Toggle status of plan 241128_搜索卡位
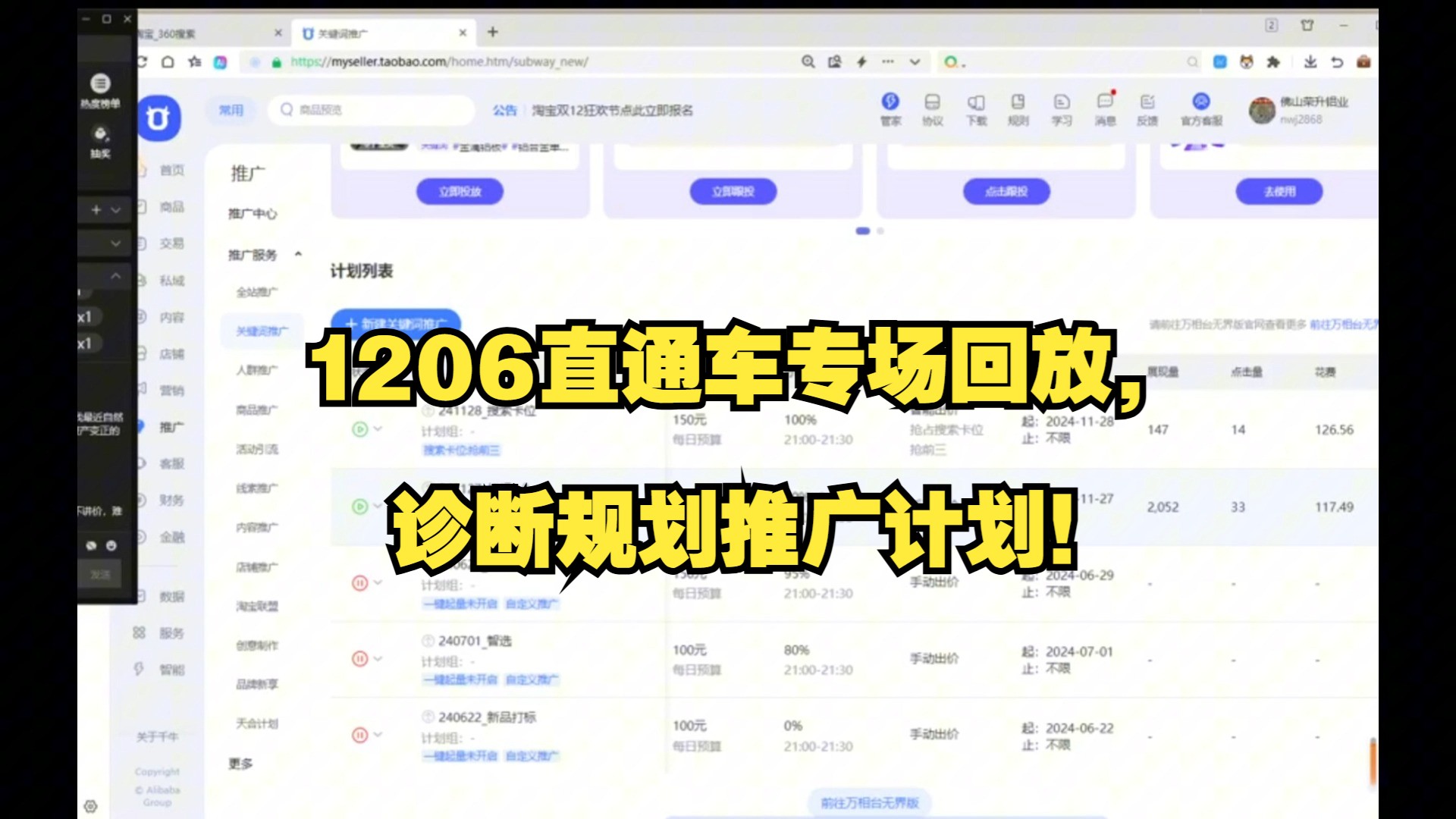This screenshot has width=1456, height=819. click(x=360, y=429)
